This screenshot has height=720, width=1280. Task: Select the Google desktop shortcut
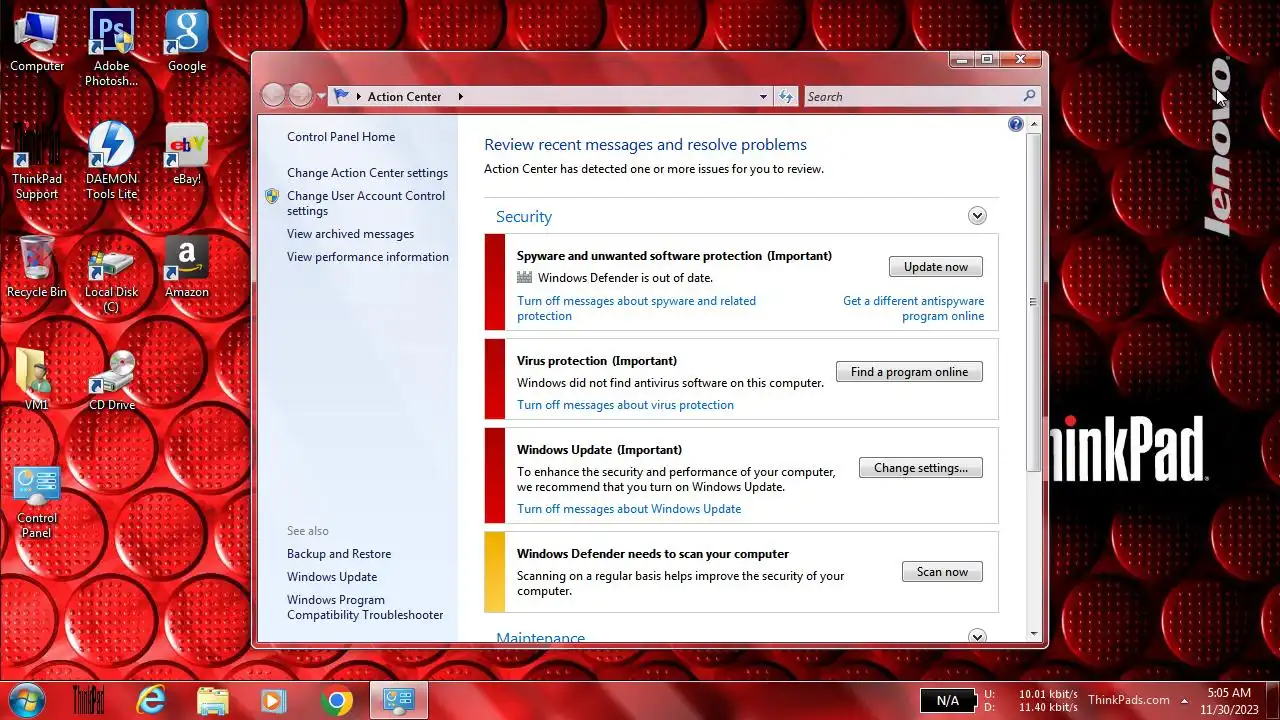click(x=187, y=42)
